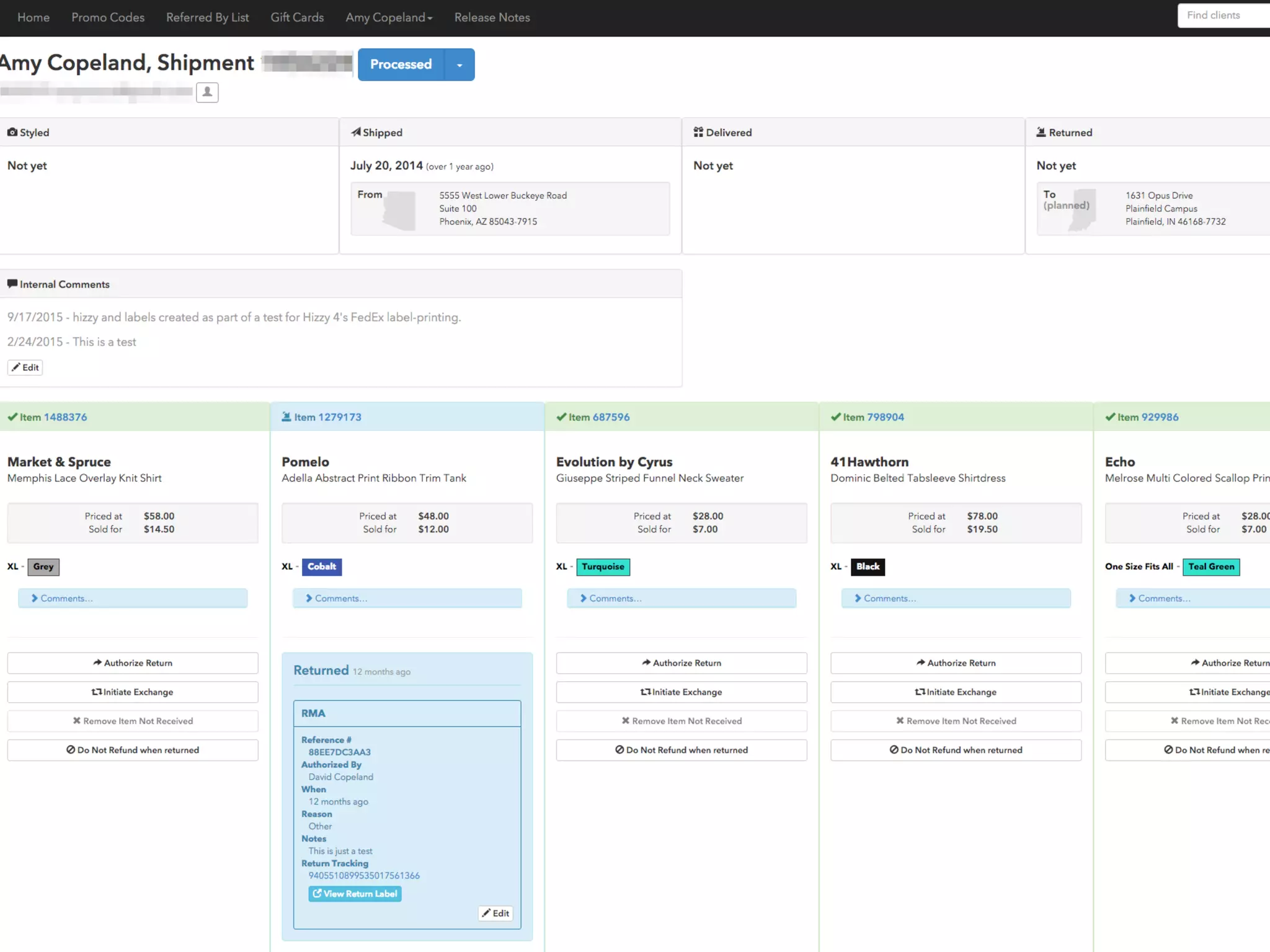Remove Item Not Received for 41Hawthorn
The height and width of the screenshot is (952, 1270).
tap(956, 721)
